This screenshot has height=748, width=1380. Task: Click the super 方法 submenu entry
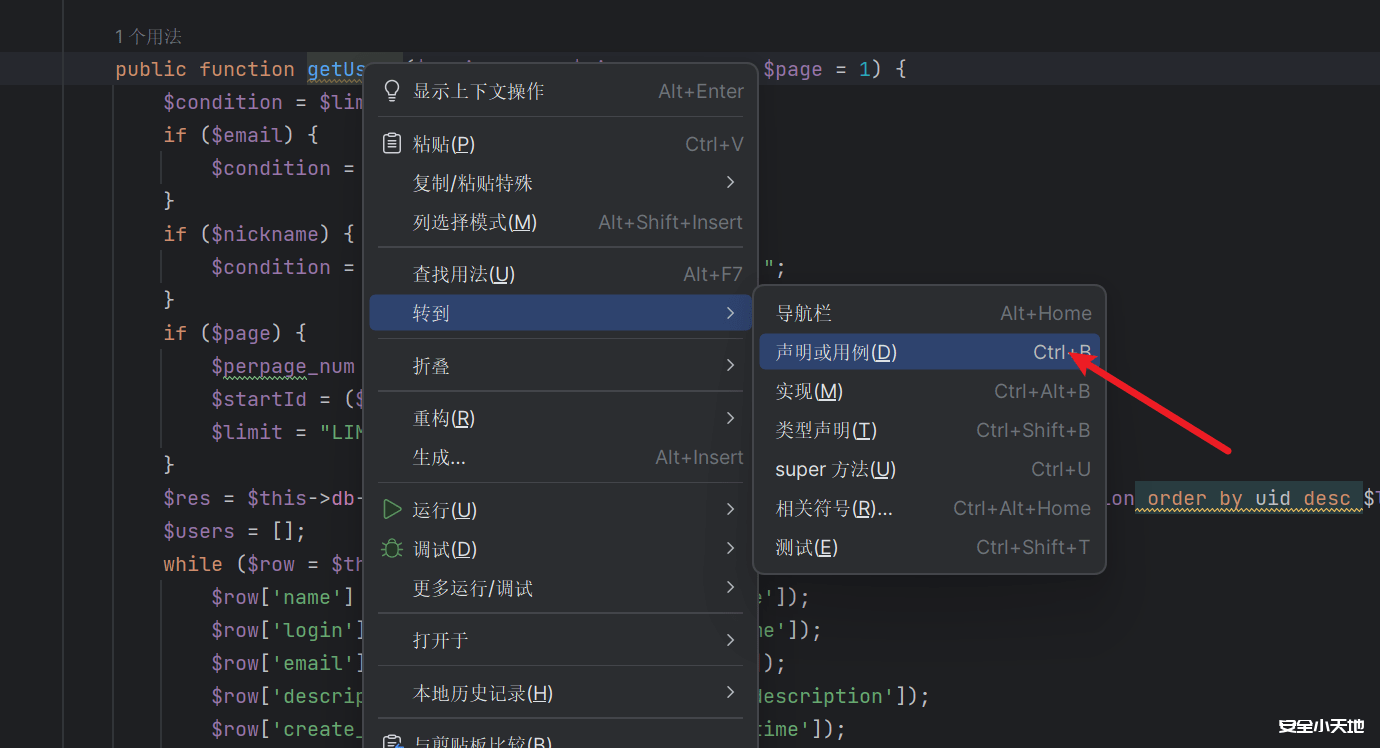click(834, 469)
